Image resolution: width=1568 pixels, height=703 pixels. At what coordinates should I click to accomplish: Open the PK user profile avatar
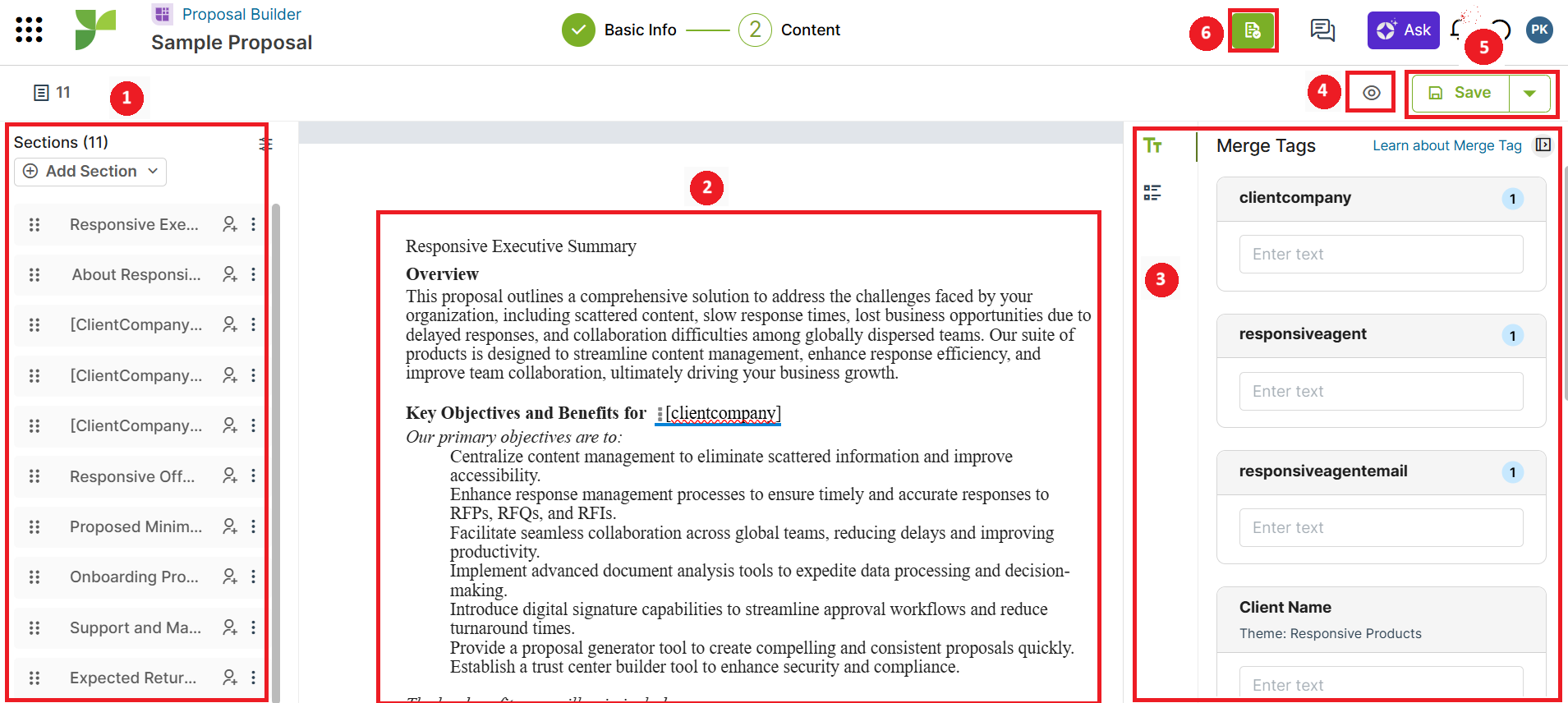click(1539, 30)
